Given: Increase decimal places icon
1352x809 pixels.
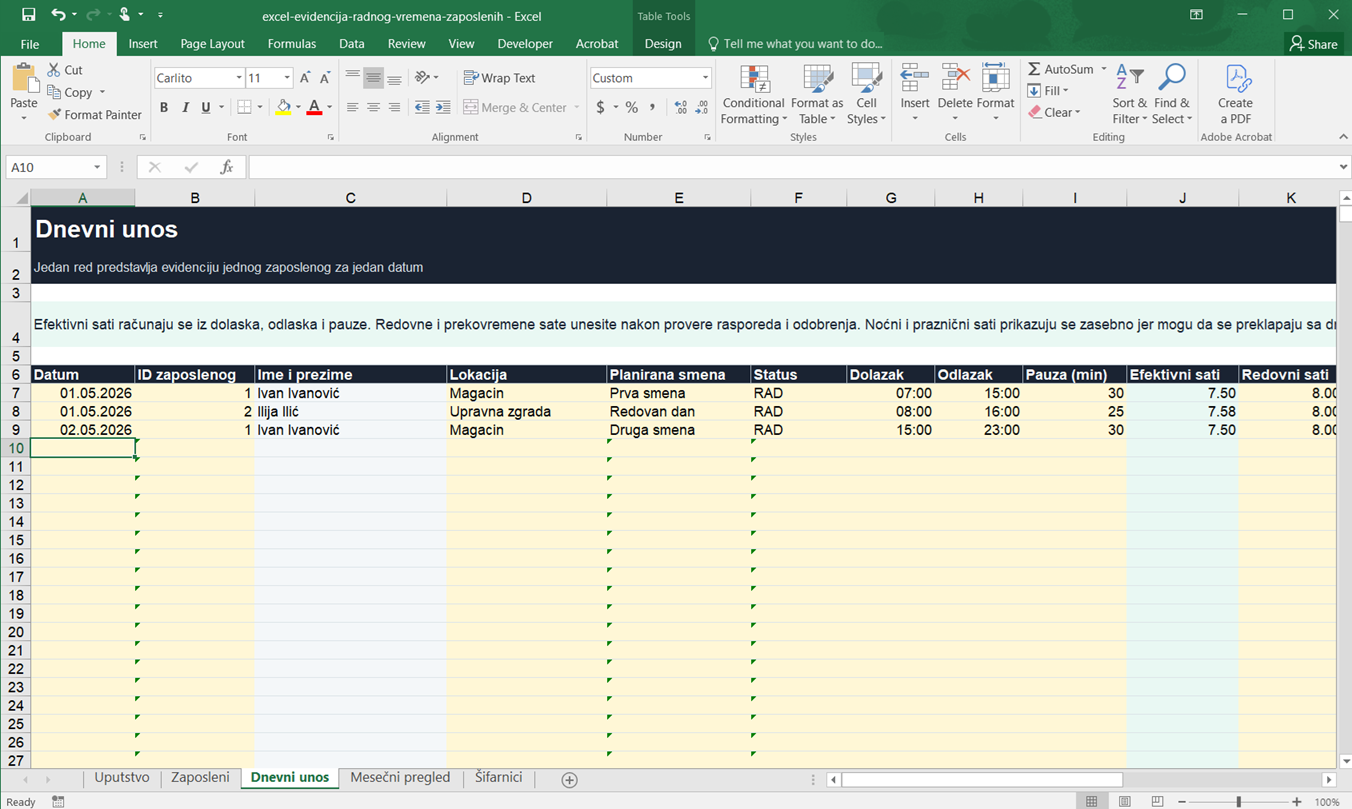Looking at the screenshot, I should (x=681, y=107).
